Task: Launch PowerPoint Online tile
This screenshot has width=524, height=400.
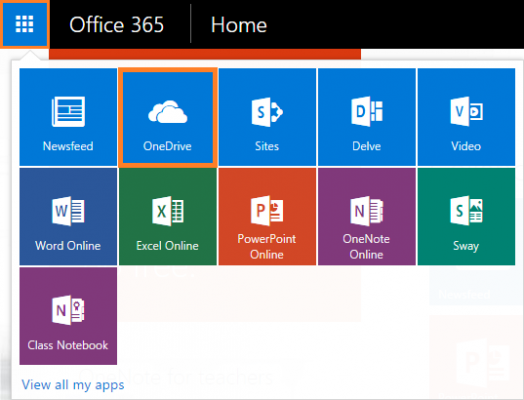Action: pyautogui.click(x=267, y=217)
